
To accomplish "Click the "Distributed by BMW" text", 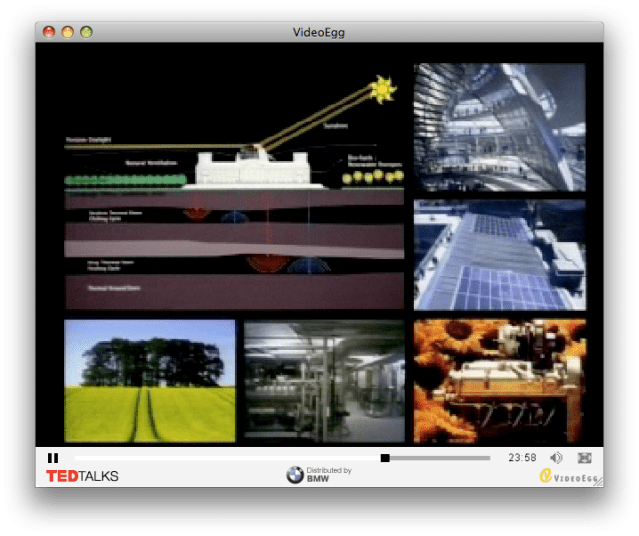I will 329,474.
